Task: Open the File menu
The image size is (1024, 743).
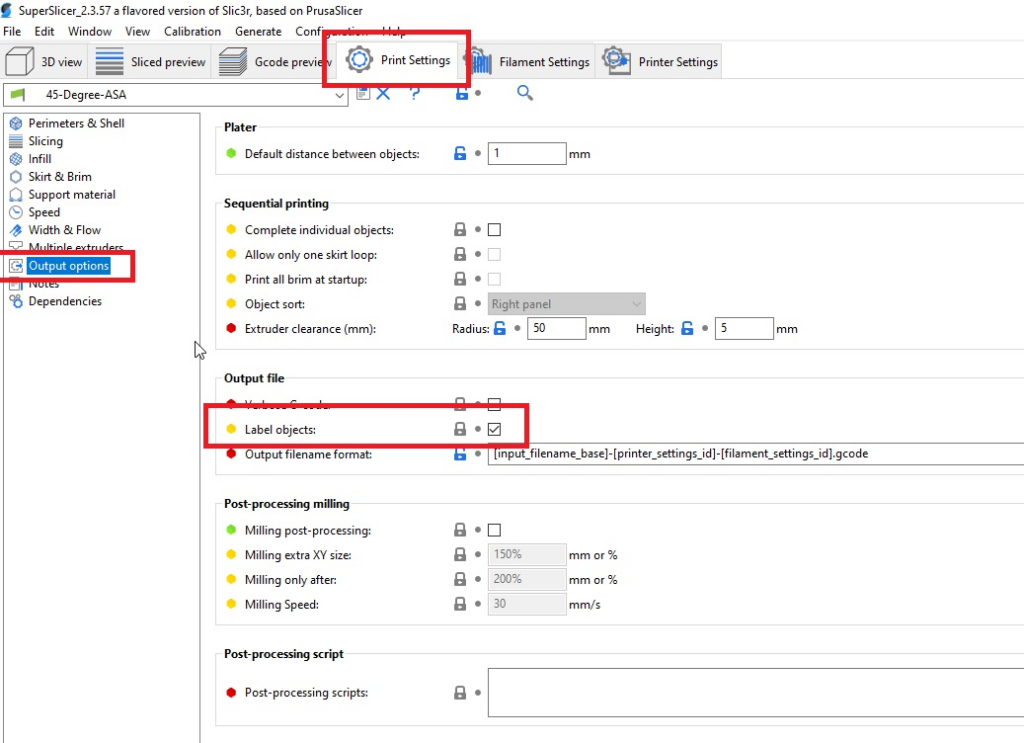Action: pos(12,31)
